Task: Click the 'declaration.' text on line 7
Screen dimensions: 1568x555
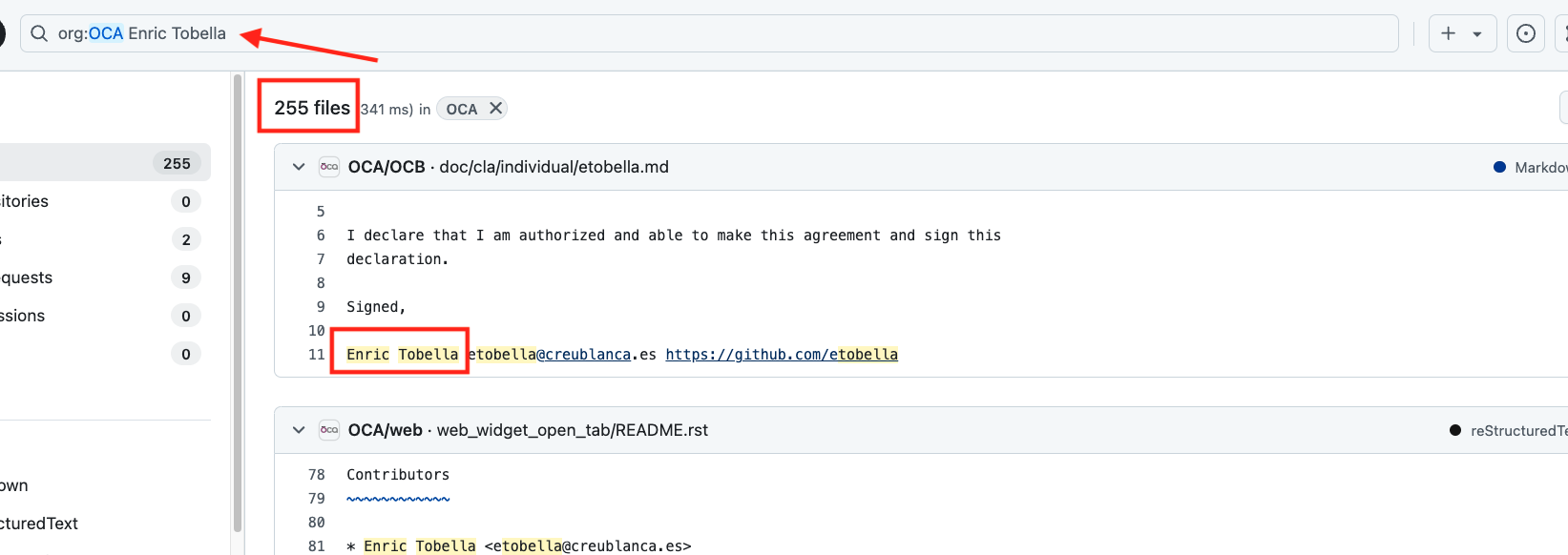Action: (397, 259)
